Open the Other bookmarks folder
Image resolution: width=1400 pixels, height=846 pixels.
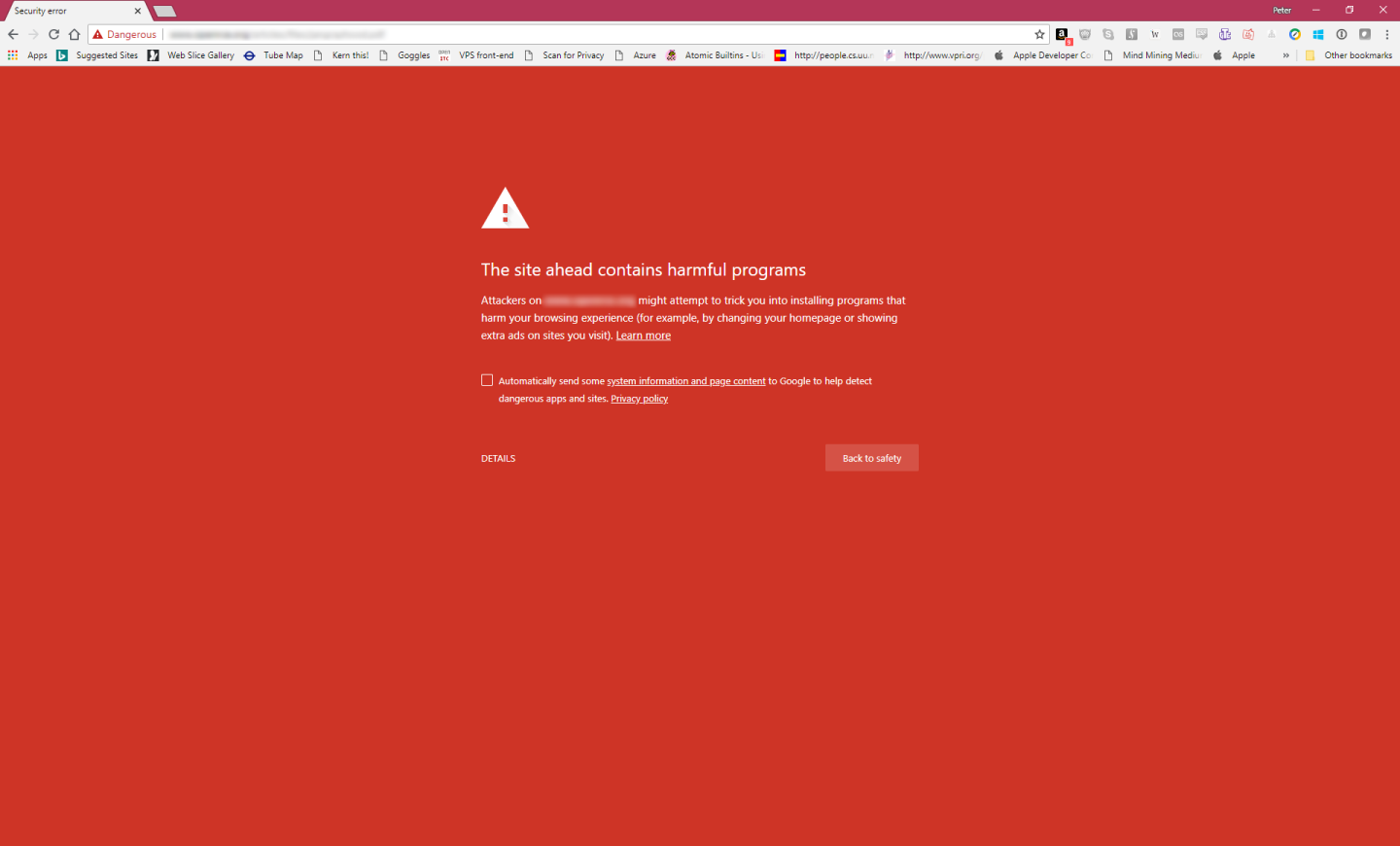tap(1349, 55)
